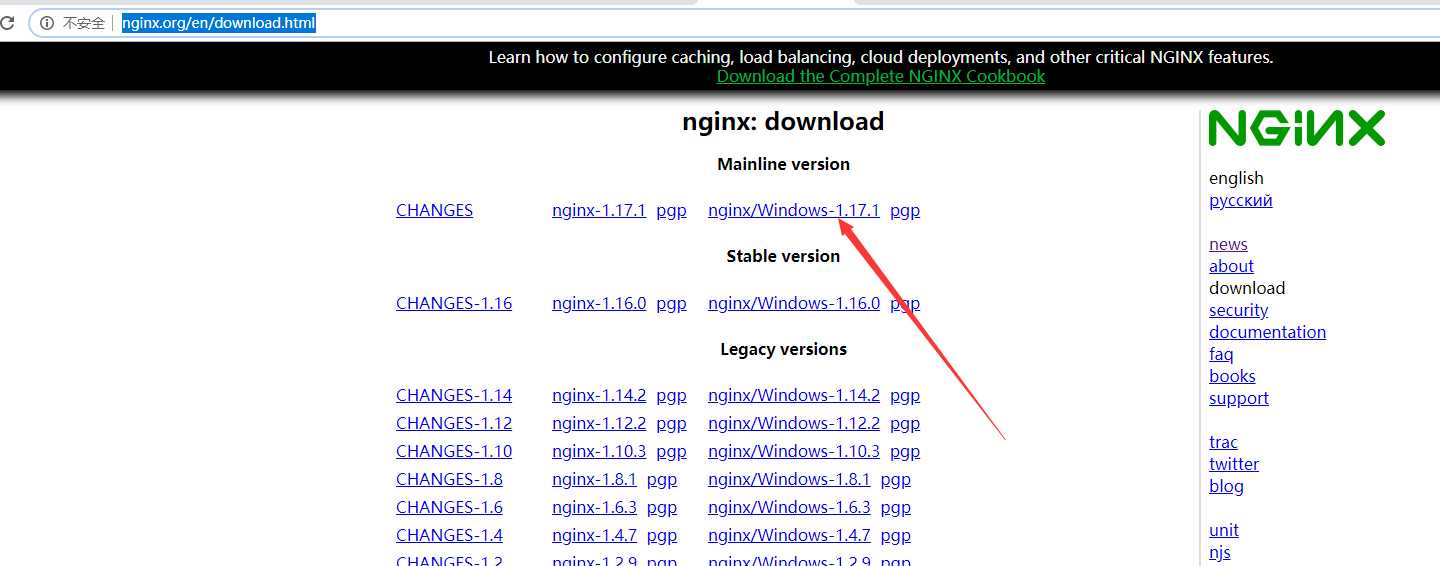1440x566 pixels.
Task: Download nginx/Windows-1.17.1
Action: (x=794, y=210)
